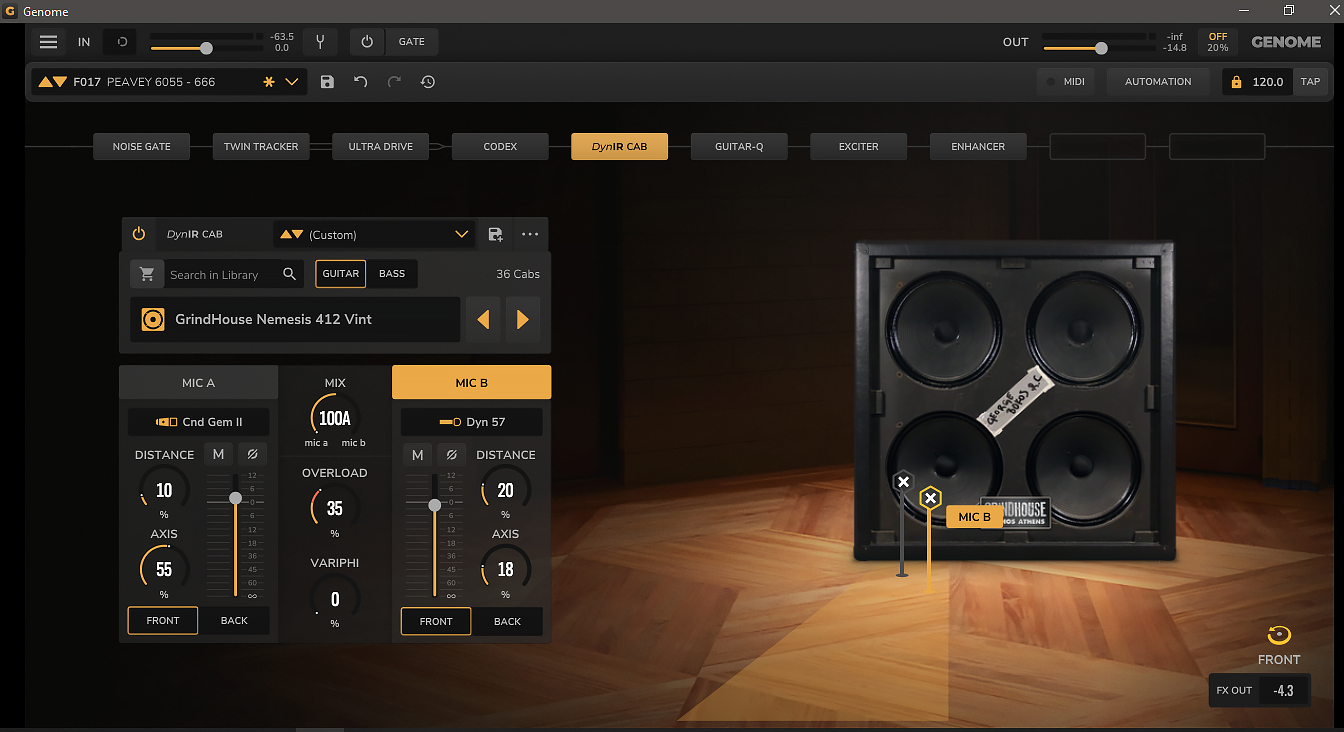The width and height of the screenshot is (1344, 732).
Task: Toggle the input gate power icon
Action: 367,42
